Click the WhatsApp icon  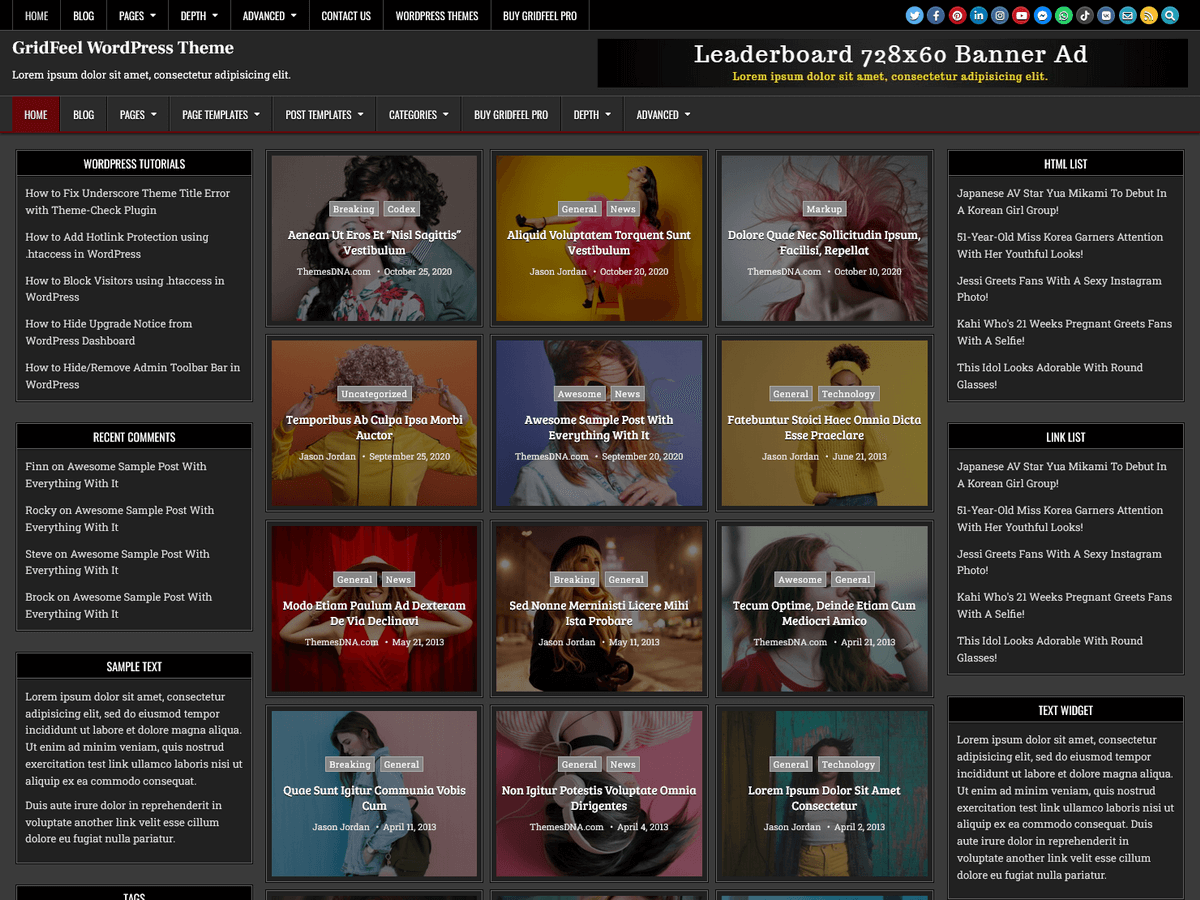pos(1064,16)
